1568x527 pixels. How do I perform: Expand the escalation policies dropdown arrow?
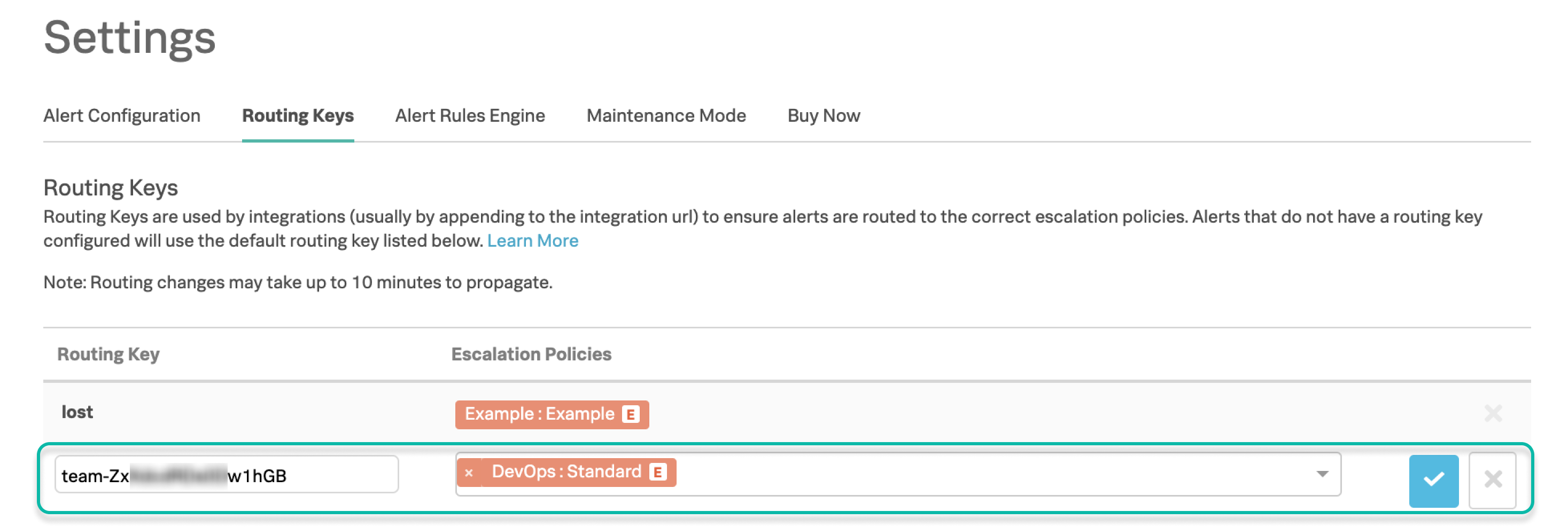point(1322,474)
